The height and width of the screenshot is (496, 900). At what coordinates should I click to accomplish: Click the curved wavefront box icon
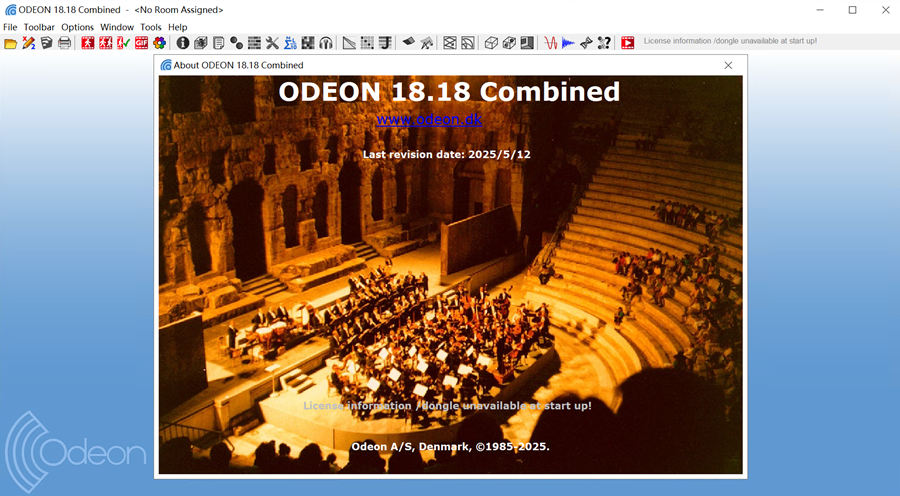coord(468,42)
